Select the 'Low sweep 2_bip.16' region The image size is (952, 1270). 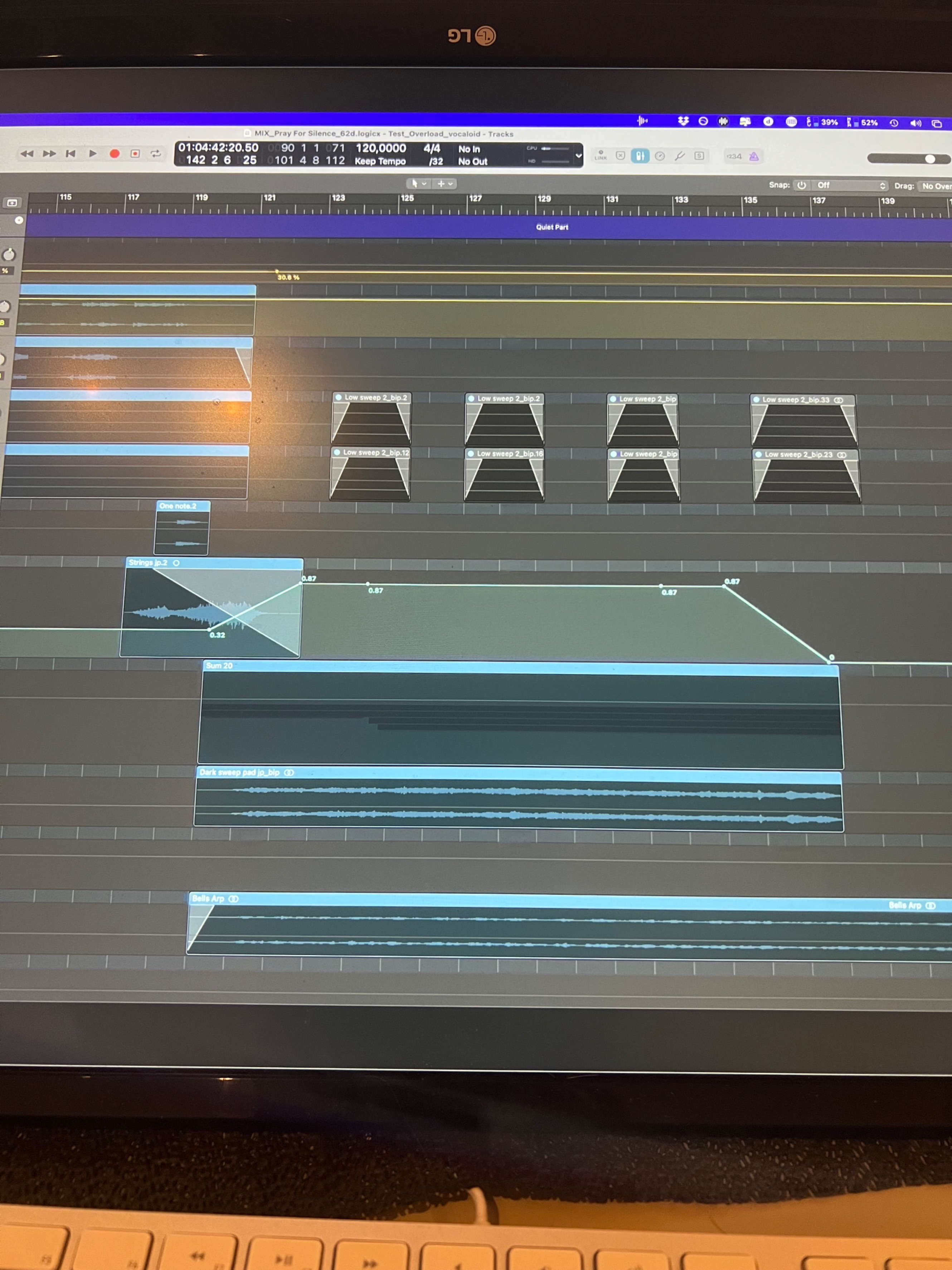click(x=504, y=475)
